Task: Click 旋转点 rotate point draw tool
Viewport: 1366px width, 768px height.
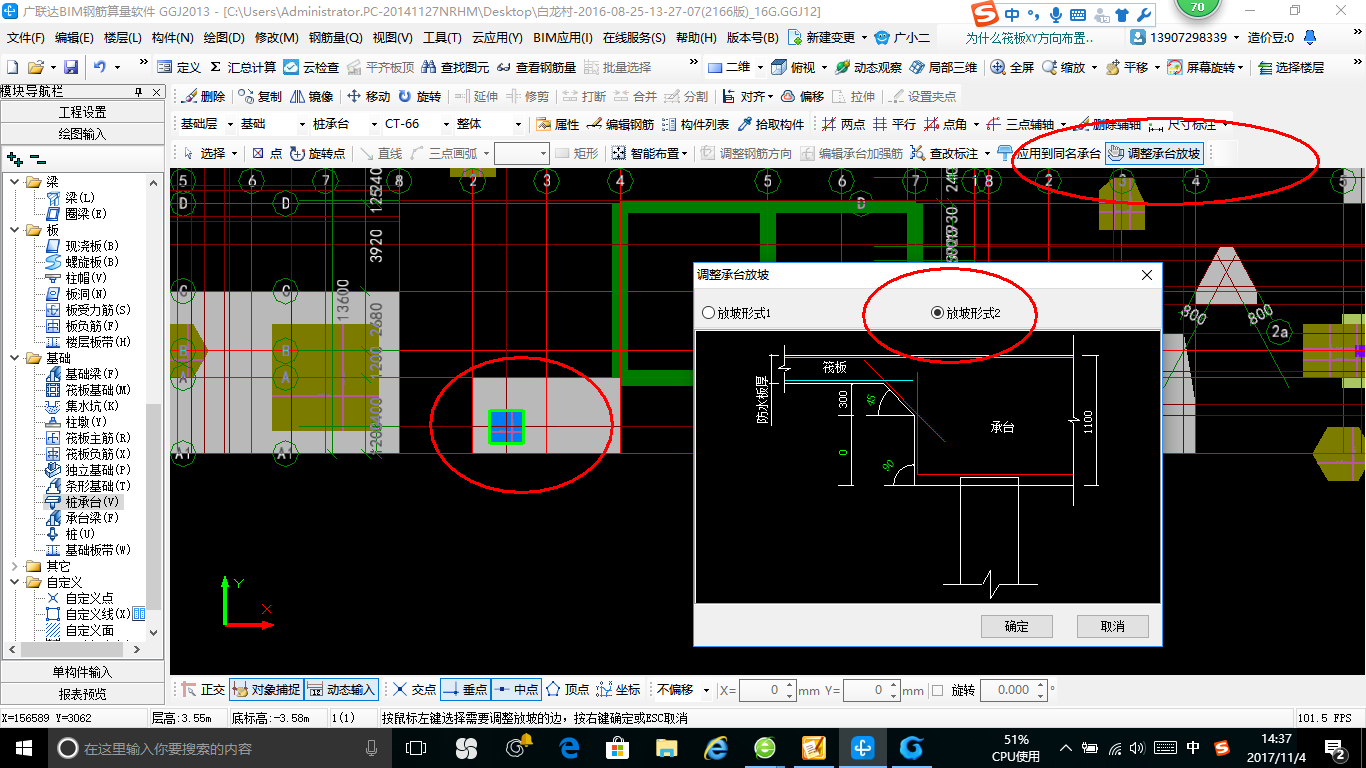Action: (x=317, y=153)
